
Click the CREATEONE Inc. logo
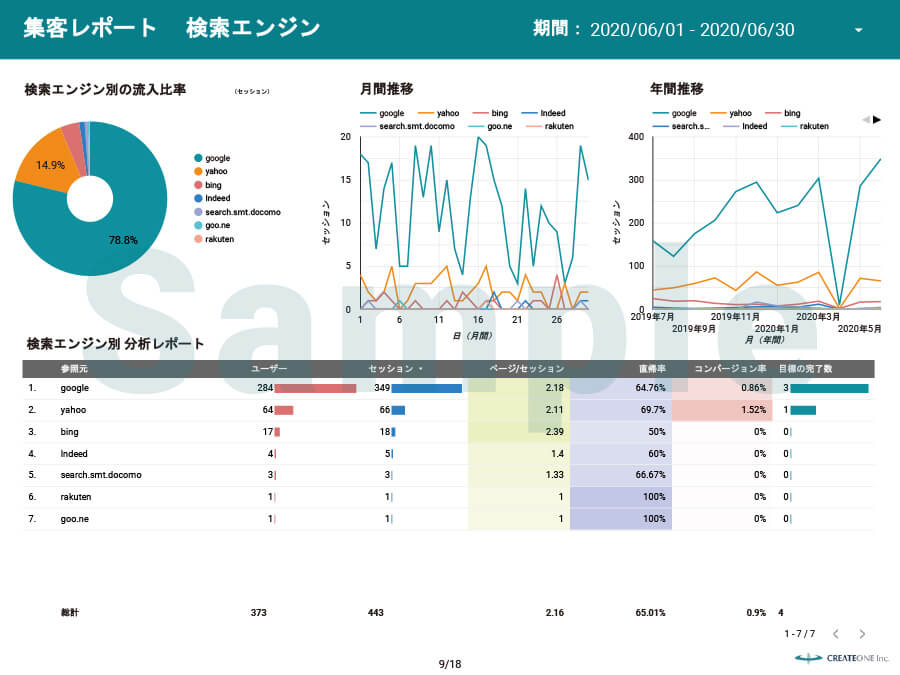[x=842, y=658]
